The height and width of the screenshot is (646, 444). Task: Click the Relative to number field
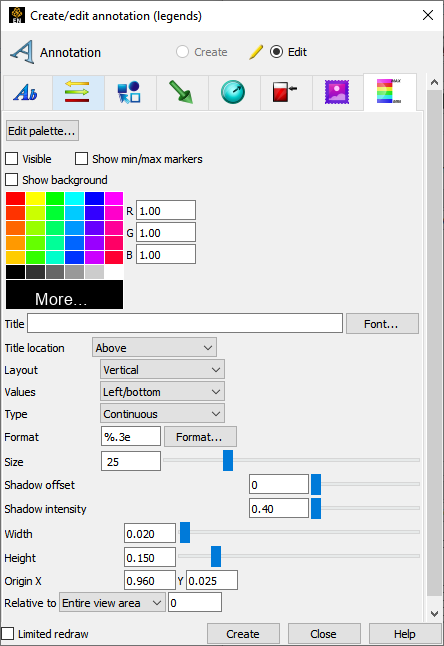tap(195, 602)
